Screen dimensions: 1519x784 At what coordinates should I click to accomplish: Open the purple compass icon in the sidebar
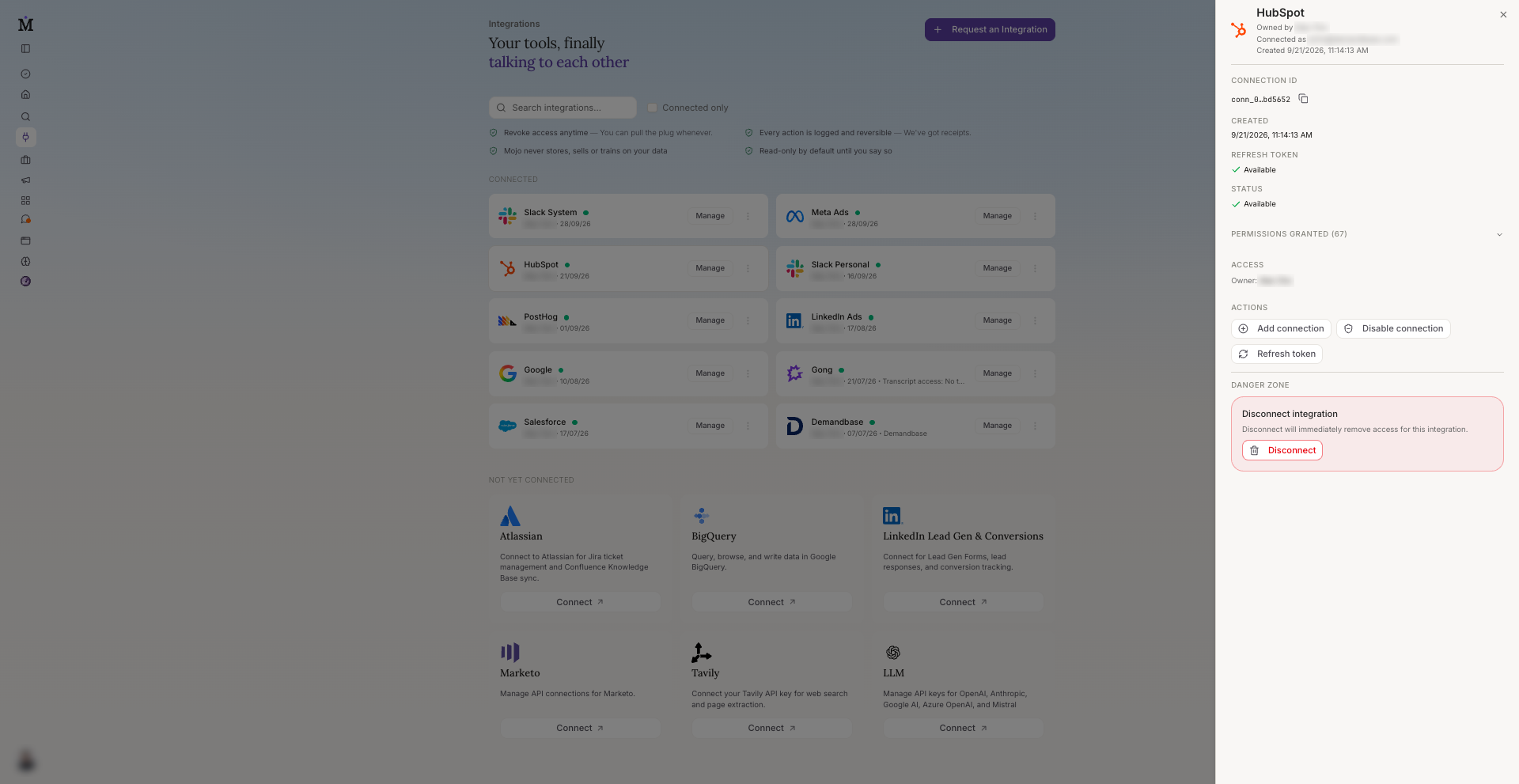tap(25, 281)
